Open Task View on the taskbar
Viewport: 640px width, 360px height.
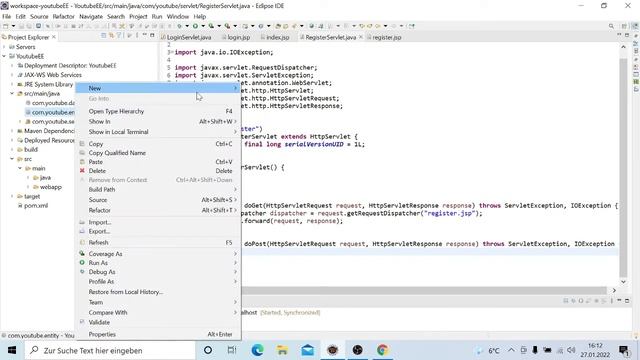point(232,350)
